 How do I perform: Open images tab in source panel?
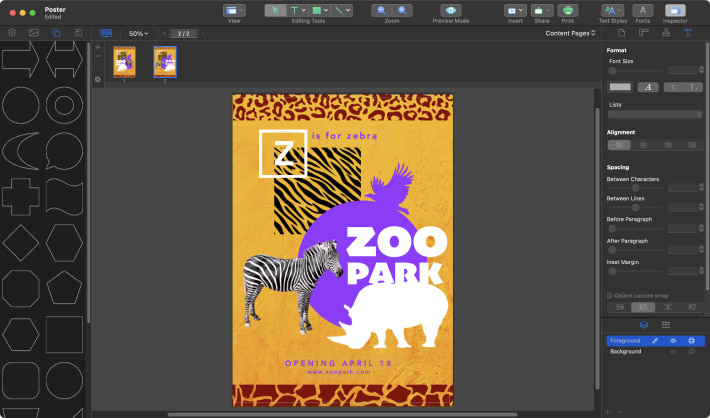(x=34, y=33)
